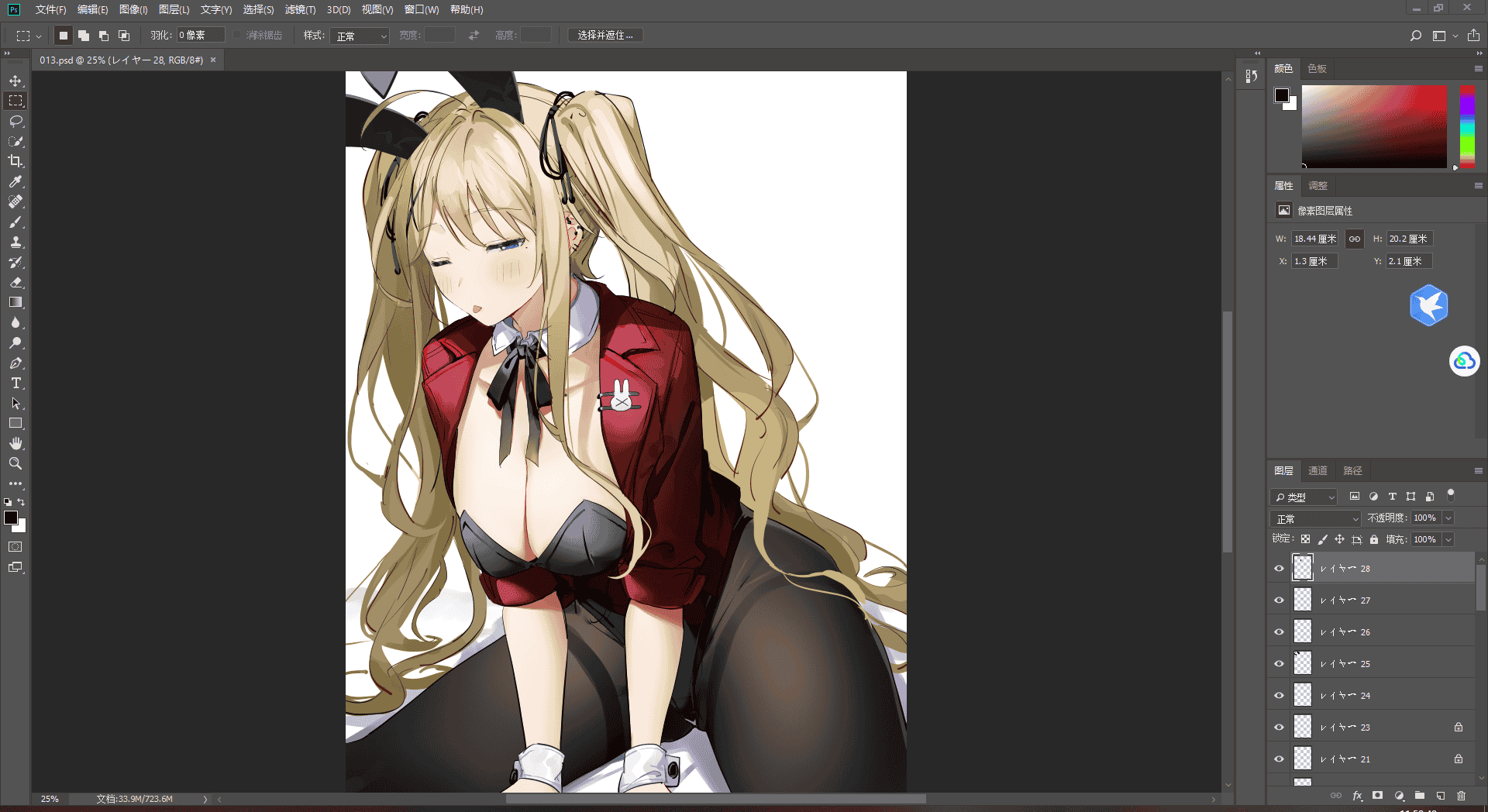Hide the レイヤー 28 layer
The height and width of the screenshot is (812, 1488).
click(1279, 568)
